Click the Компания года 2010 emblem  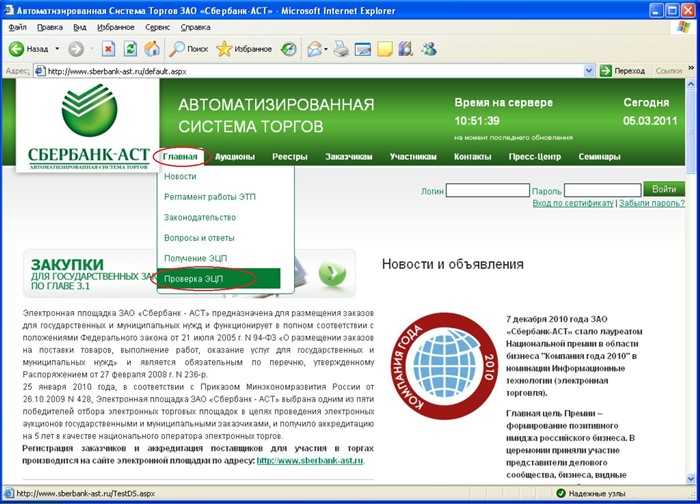(445, 366)
